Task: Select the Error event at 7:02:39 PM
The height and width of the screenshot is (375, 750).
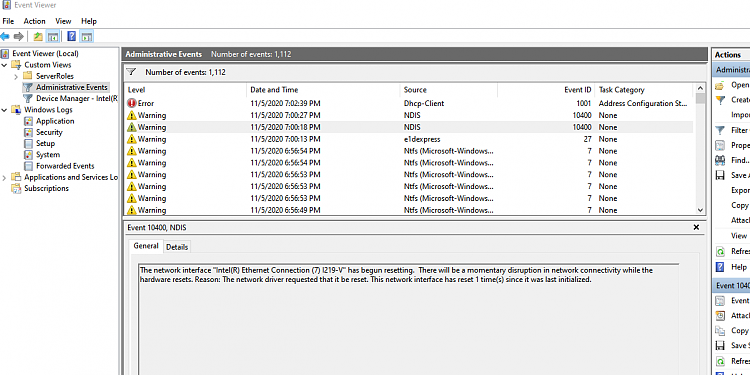Action: [409, 103]
